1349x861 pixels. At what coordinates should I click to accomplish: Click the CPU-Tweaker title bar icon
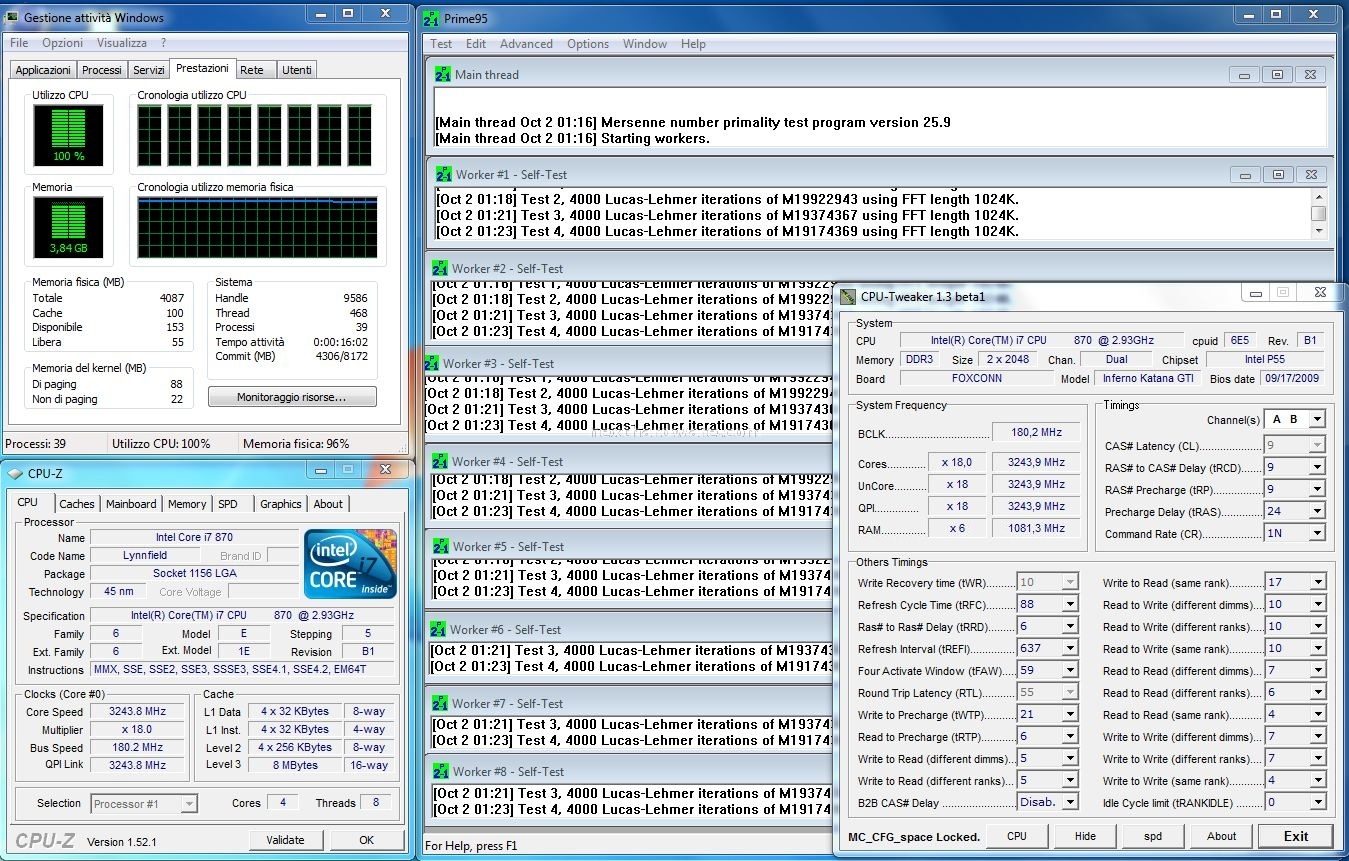click(848, 296)
